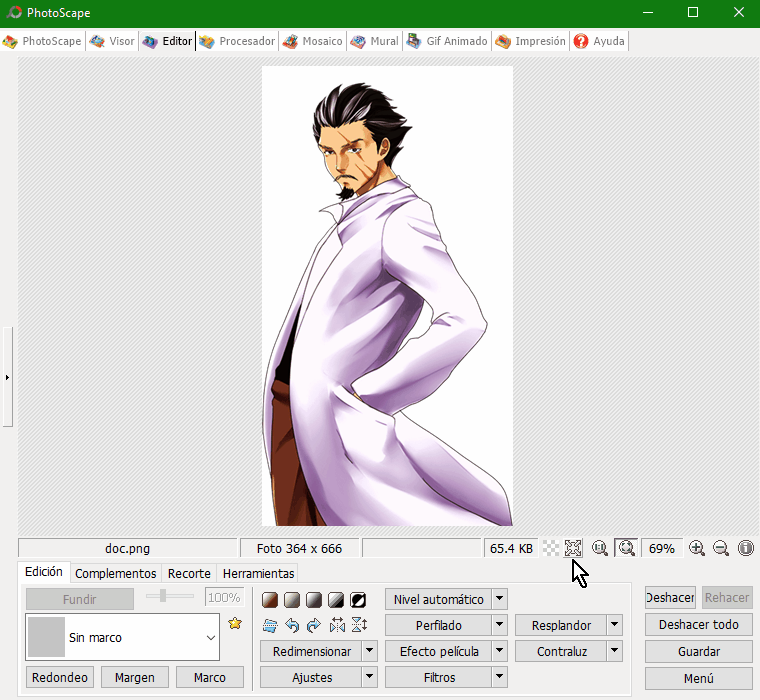This screenshot has width=760, height=700.
Task: Click the Nivel automático button
Action: click(439, 599)
